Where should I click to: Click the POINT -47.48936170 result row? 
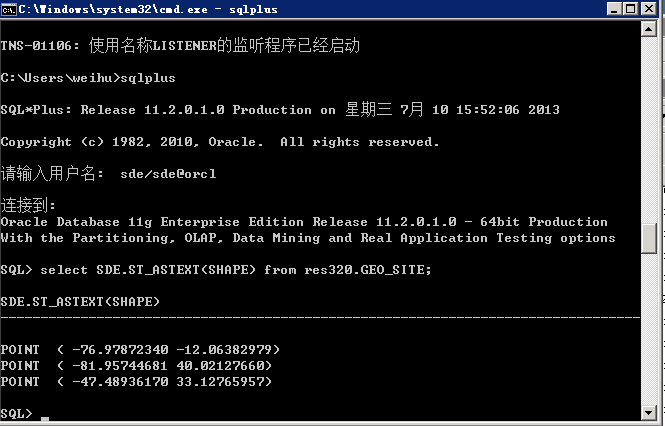point(136,382)
